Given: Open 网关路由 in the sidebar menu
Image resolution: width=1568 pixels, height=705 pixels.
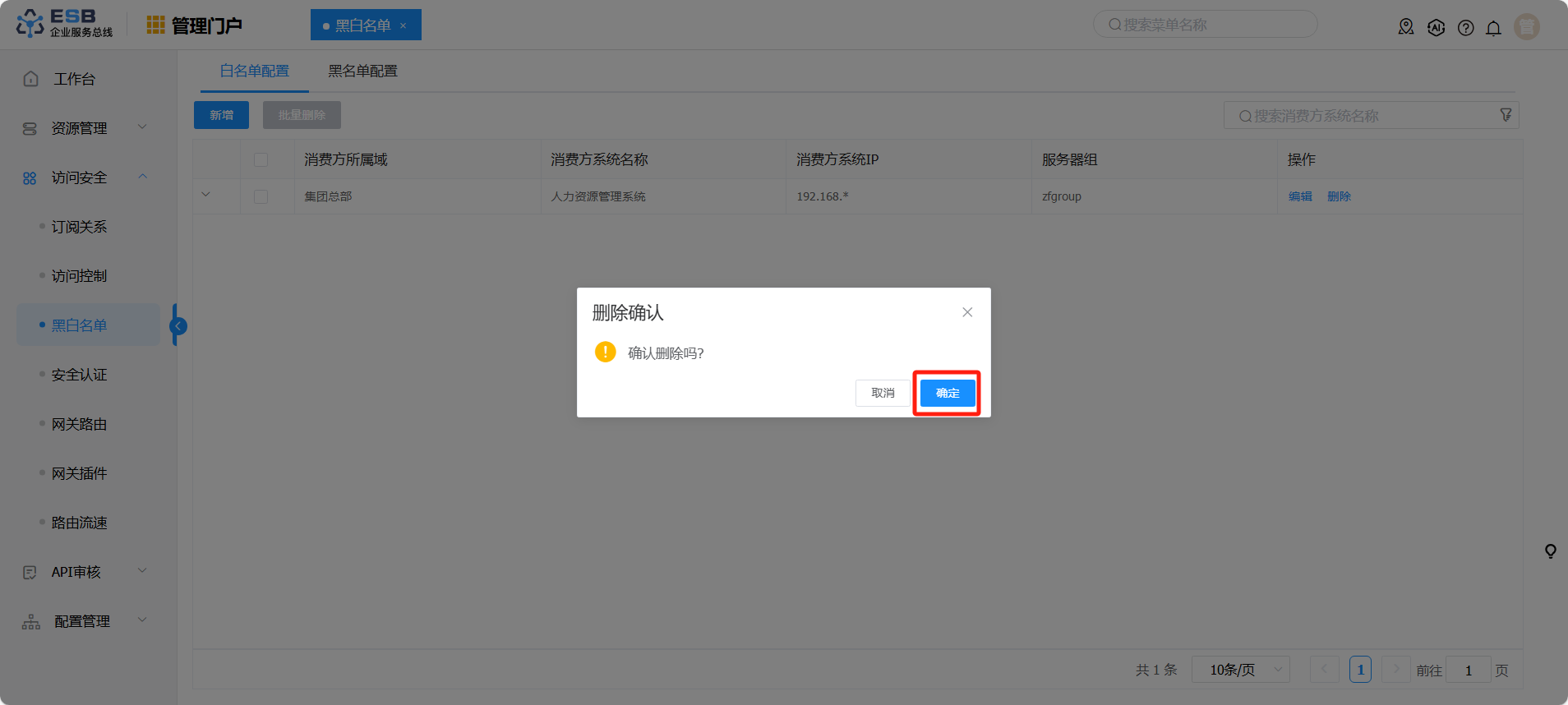Looking at the screenshot, I should [79, 424].
